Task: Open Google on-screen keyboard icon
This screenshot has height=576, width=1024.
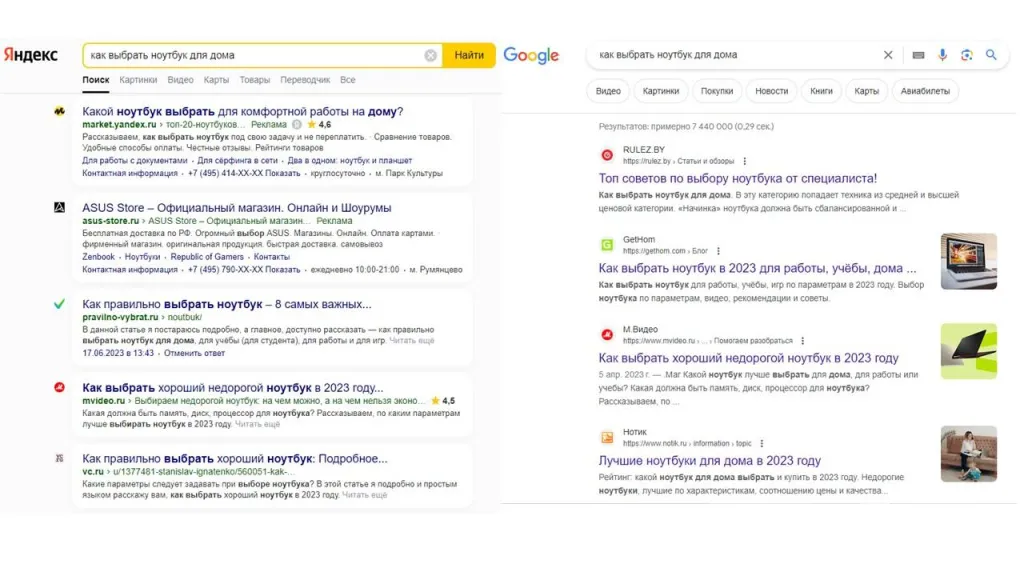Action: pos(918,55)
